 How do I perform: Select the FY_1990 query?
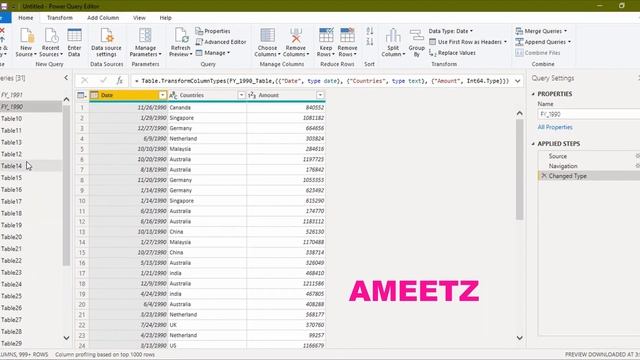(31, 107)
